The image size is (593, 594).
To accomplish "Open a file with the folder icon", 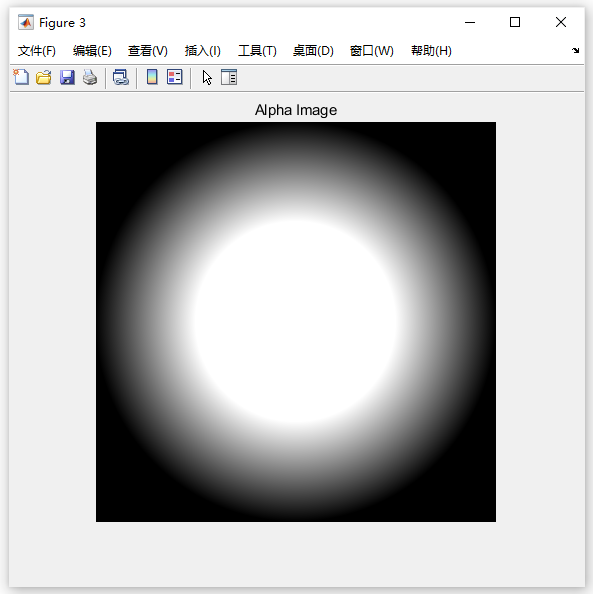I will [44, 77].
